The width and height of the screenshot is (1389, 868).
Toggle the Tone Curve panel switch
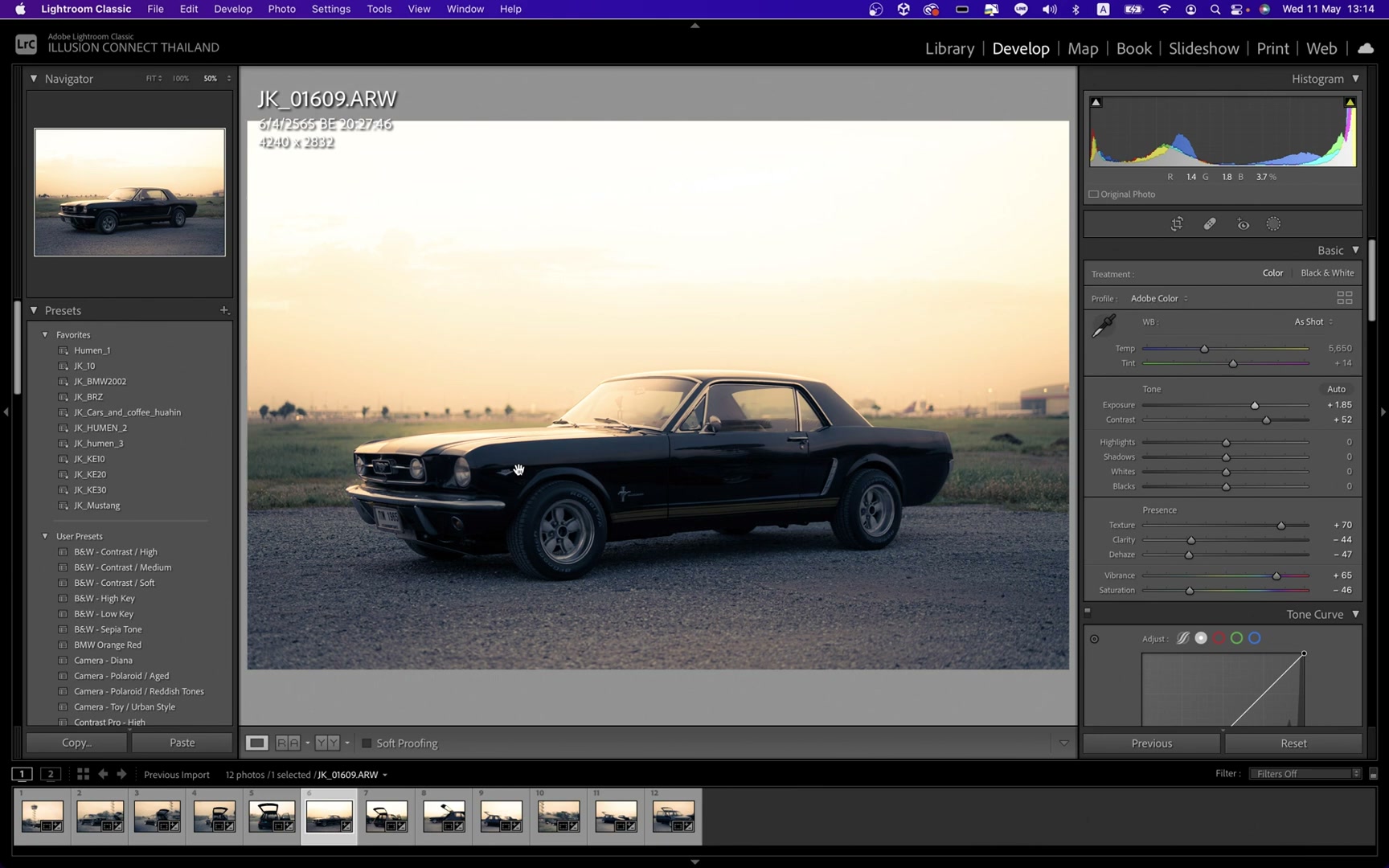click(x=1088, y=612)
